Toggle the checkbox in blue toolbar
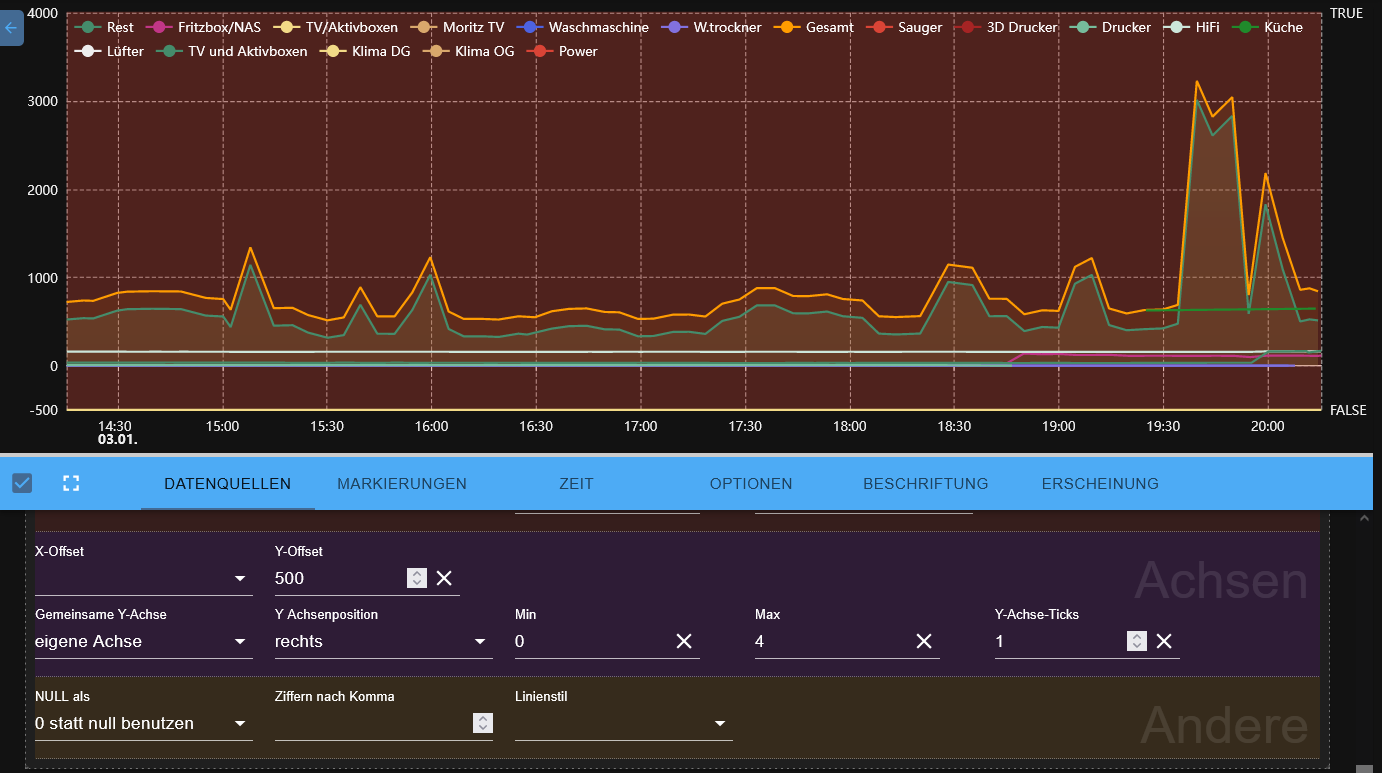The image size is (1382, 773). pos(22,484)
